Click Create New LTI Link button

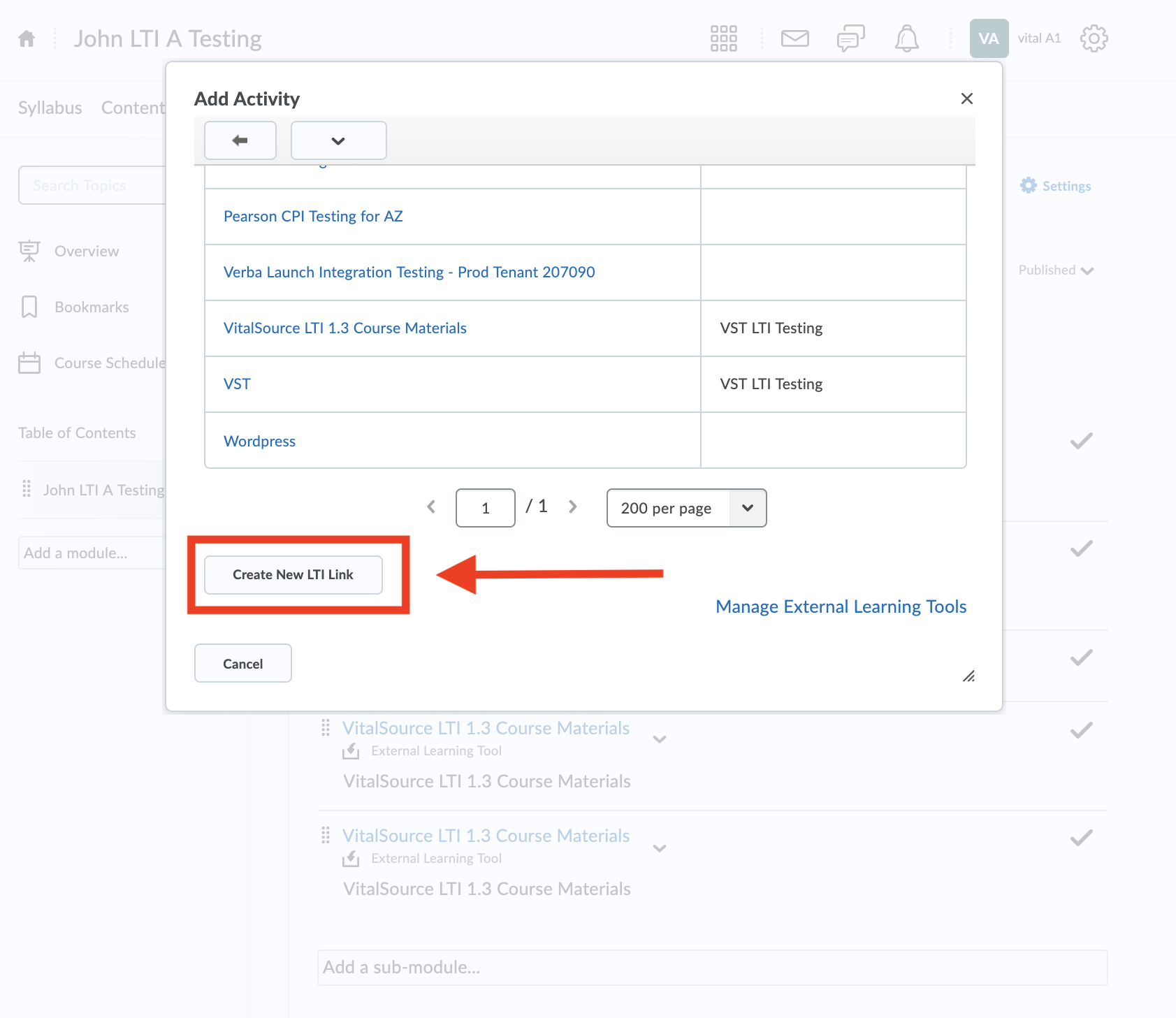click(293, 575)
